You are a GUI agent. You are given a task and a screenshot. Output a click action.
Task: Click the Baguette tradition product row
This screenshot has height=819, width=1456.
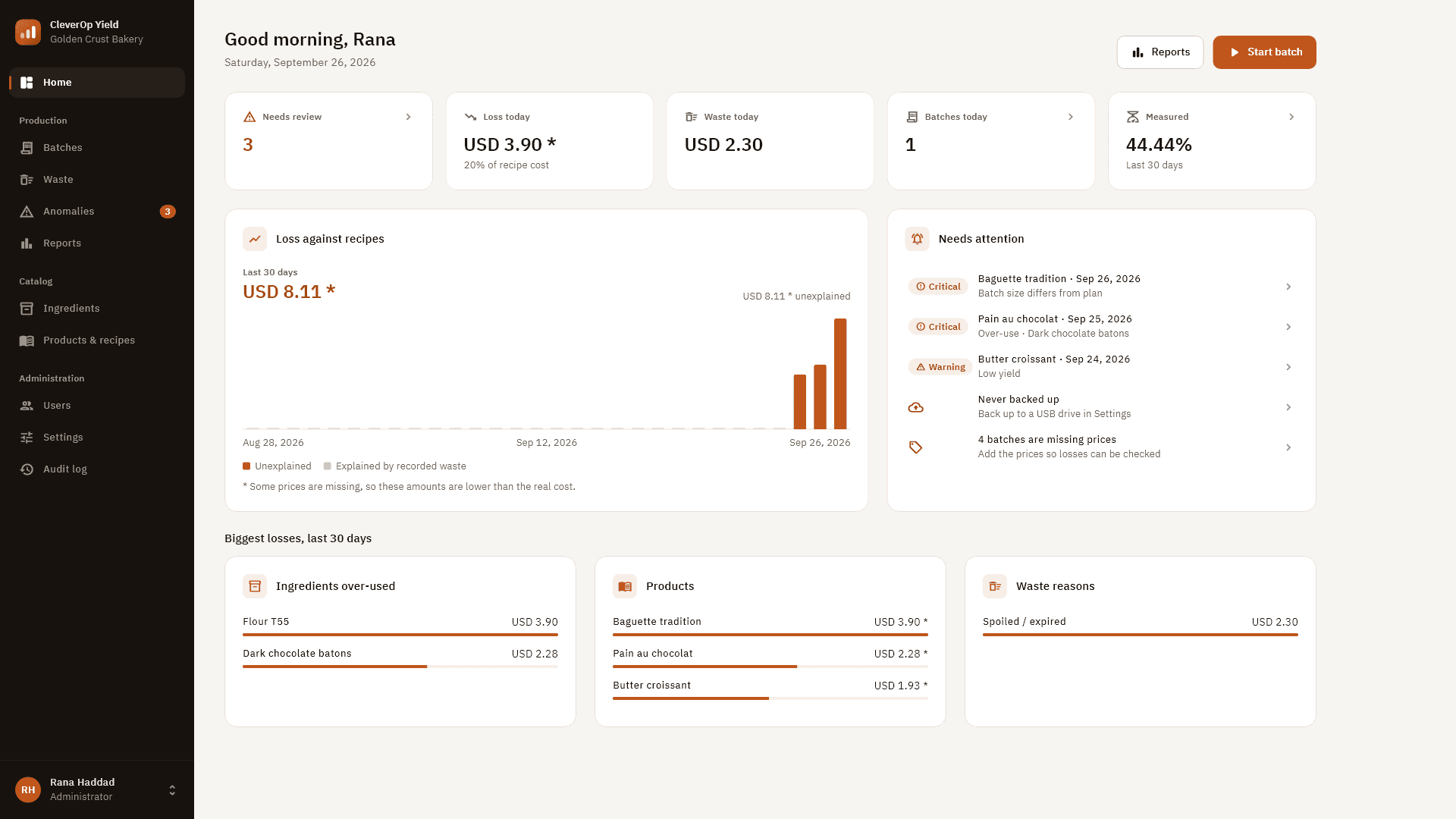pyautogui.click(x=770, y=626)
